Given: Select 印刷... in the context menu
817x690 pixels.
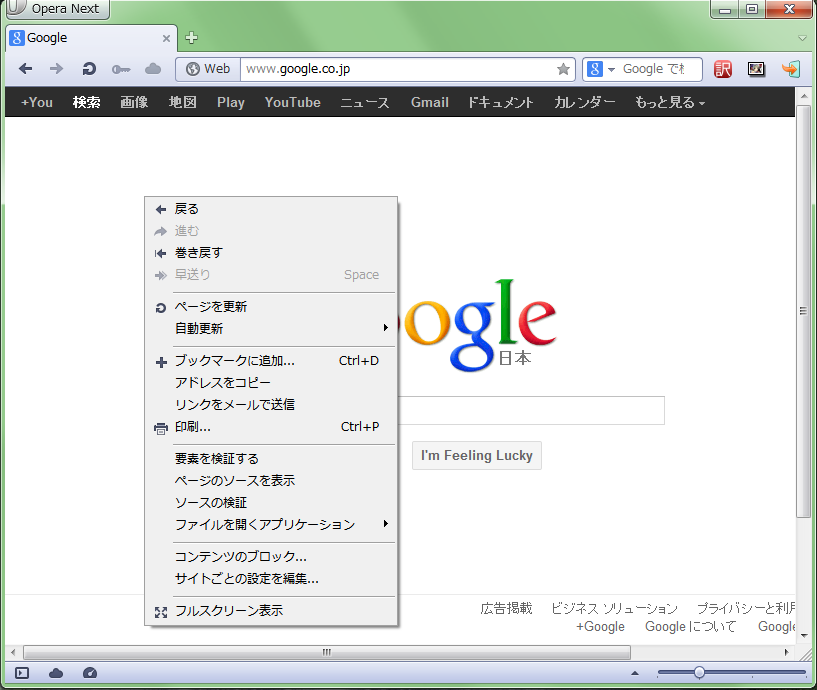Looking at the screenshot, I should coord(271,427).
